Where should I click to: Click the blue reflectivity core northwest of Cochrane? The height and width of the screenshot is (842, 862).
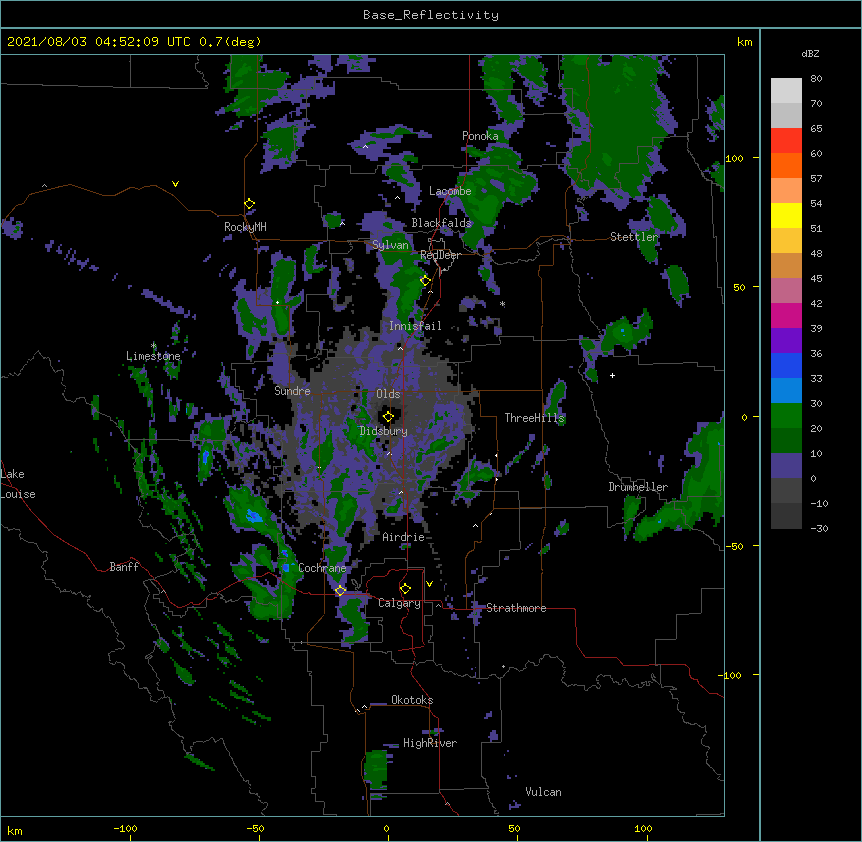(253, 516)
